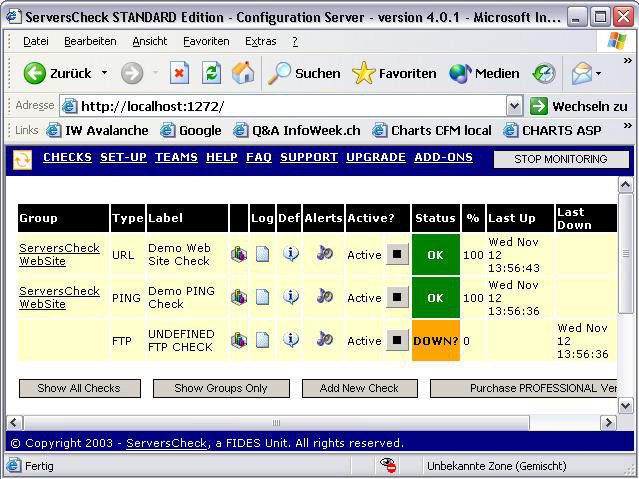Open ServersCheck link in copyright footer
The width and height of the screenshot is (639, 479).
click(x=166, y=443)
